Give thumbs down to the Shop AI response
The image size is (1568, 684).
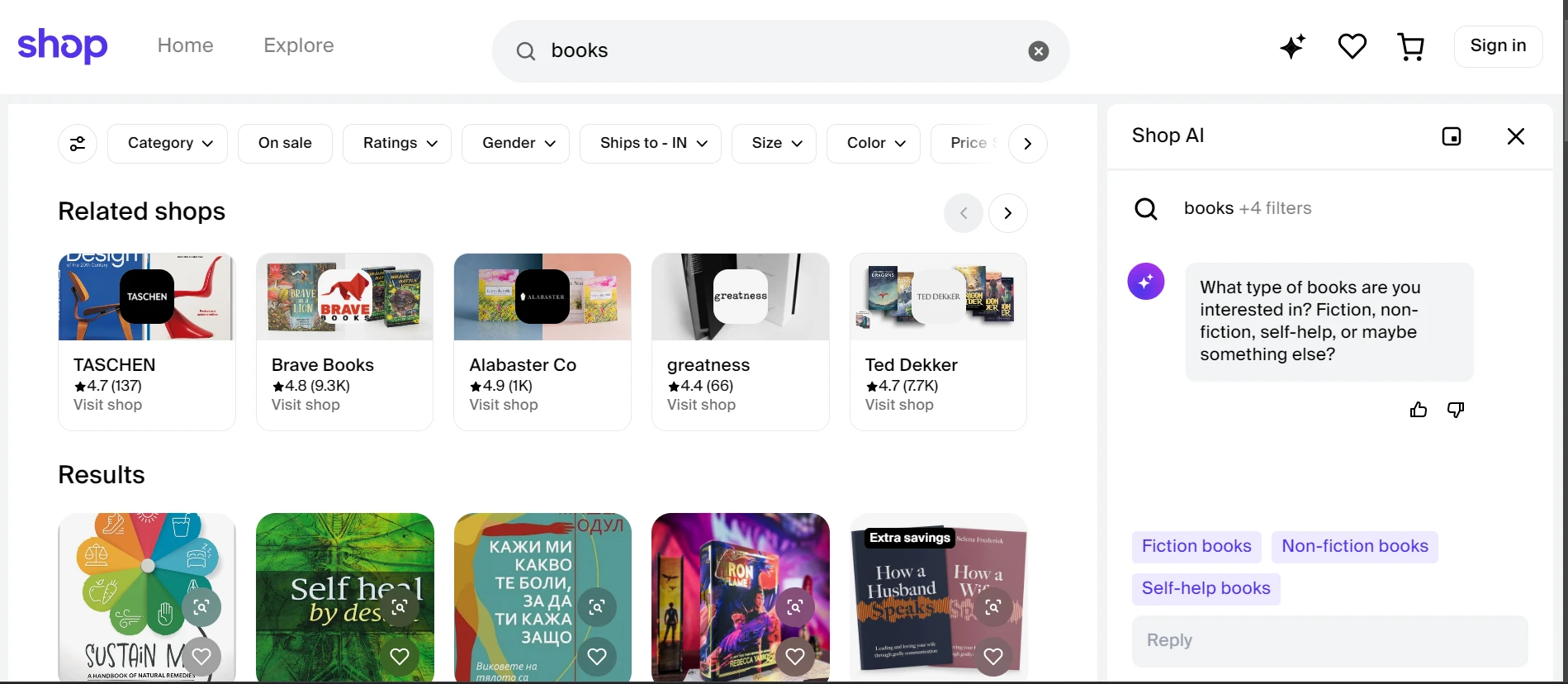click(x=1455, y=409)
